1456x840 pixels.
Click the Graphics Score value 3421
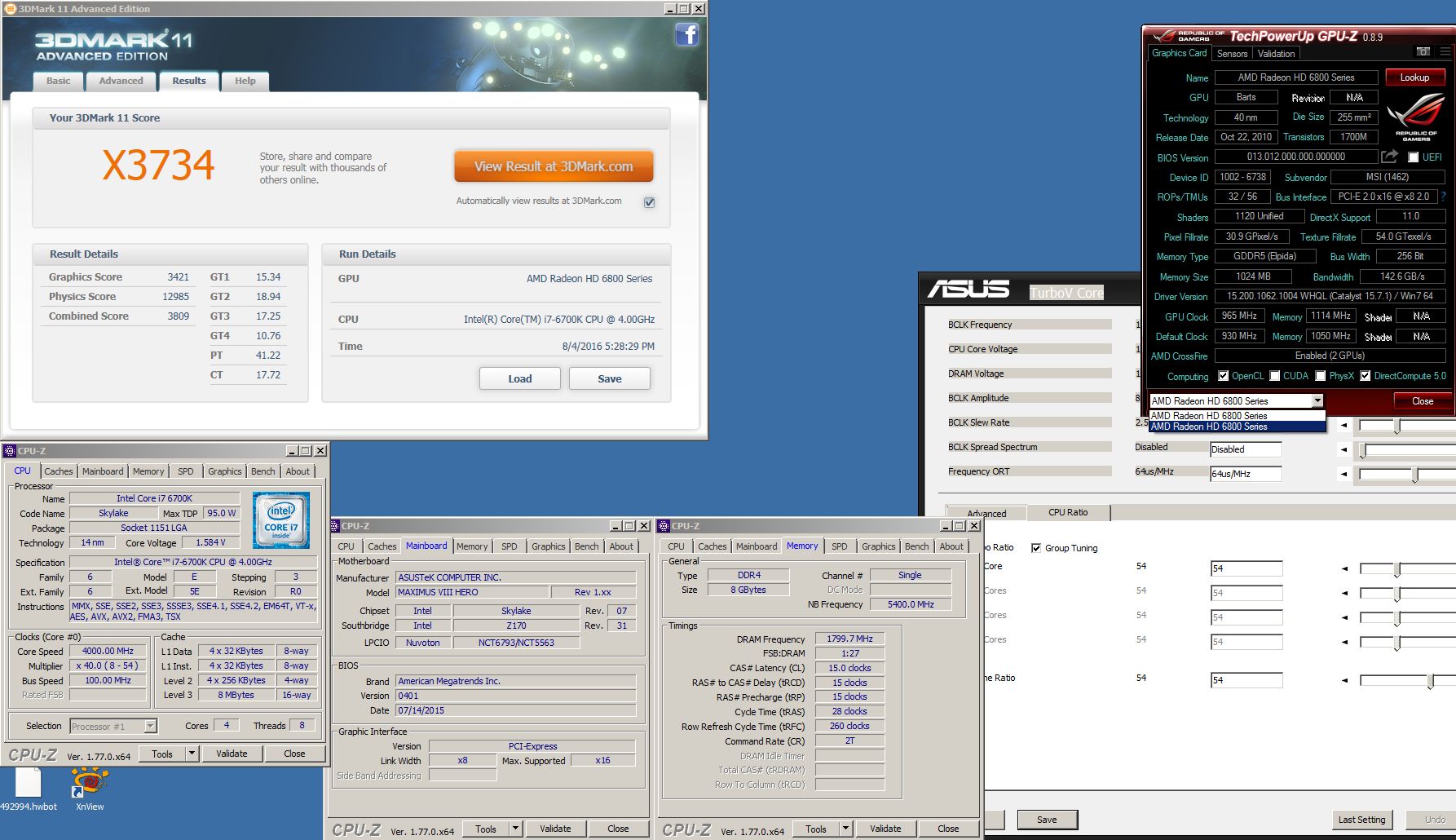pos(178,277)
